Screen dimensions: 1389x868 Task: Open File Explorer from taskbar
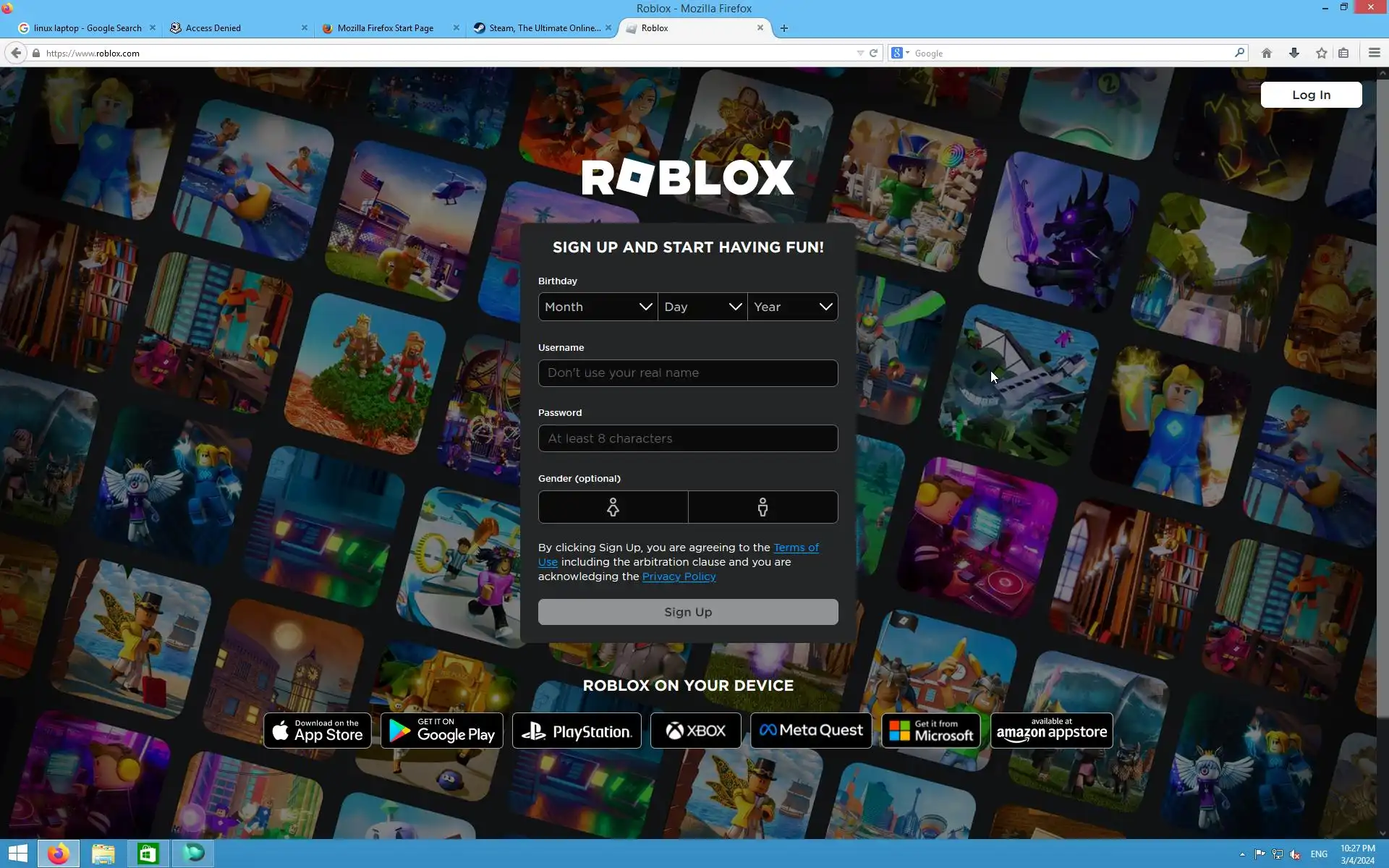pyautogui.click(x=103, y=854)
